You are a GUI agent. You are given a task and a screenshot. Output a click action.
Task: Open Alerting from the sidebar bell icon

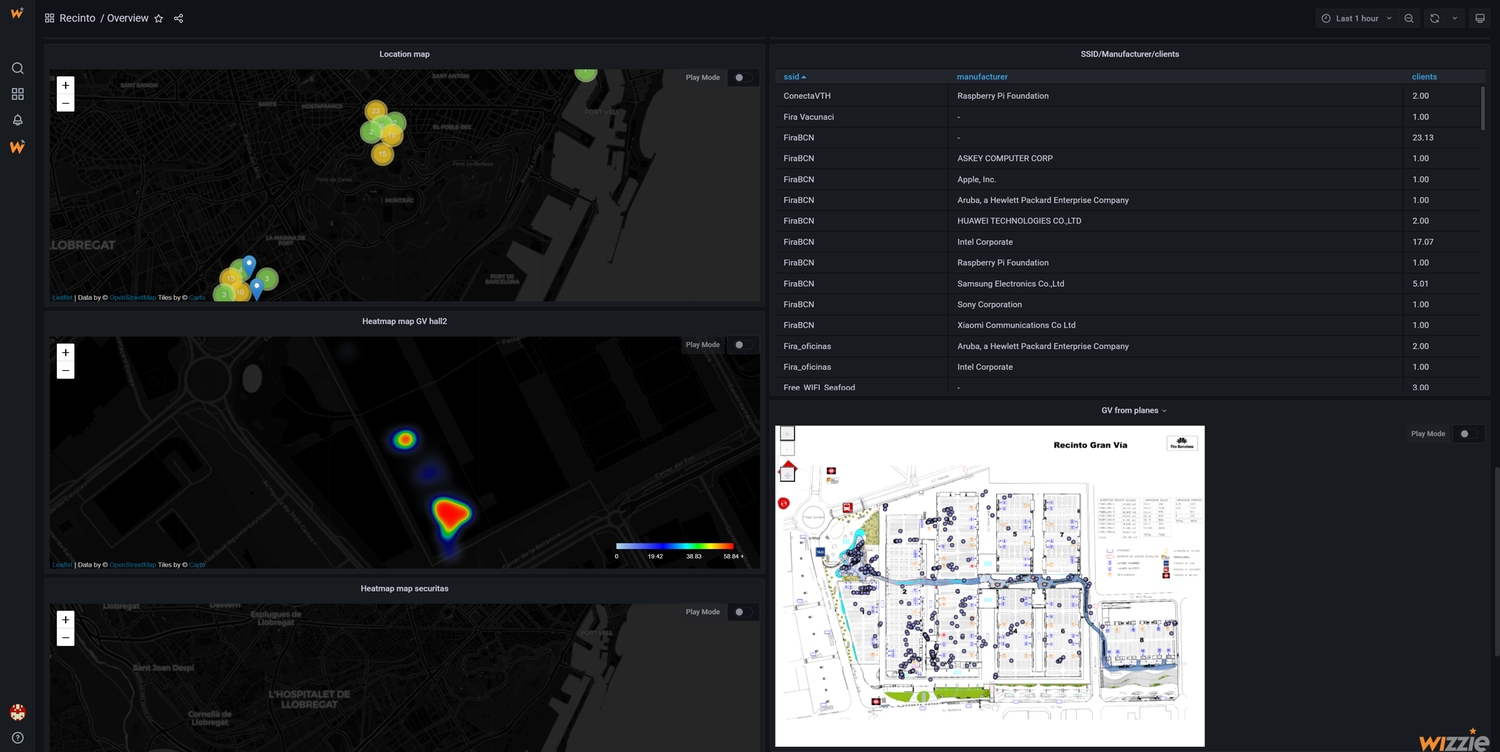click(17, 119)
